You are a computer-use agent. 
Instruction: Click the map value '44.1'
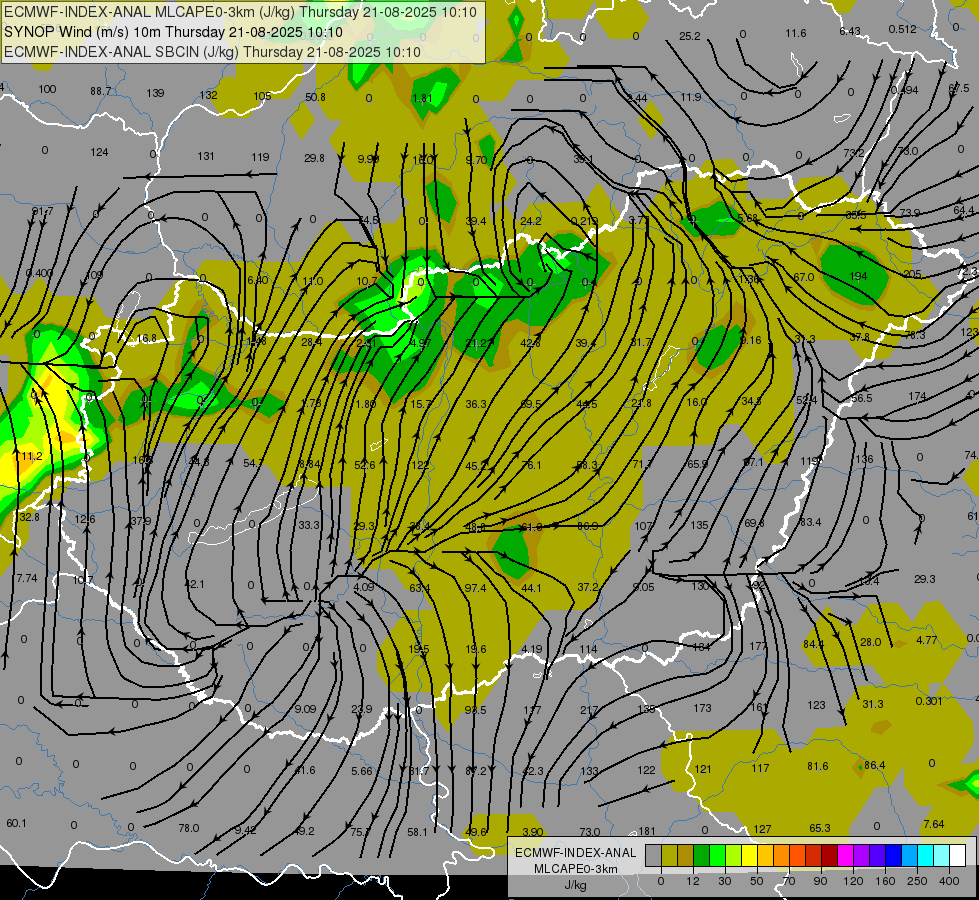(531, 588)
